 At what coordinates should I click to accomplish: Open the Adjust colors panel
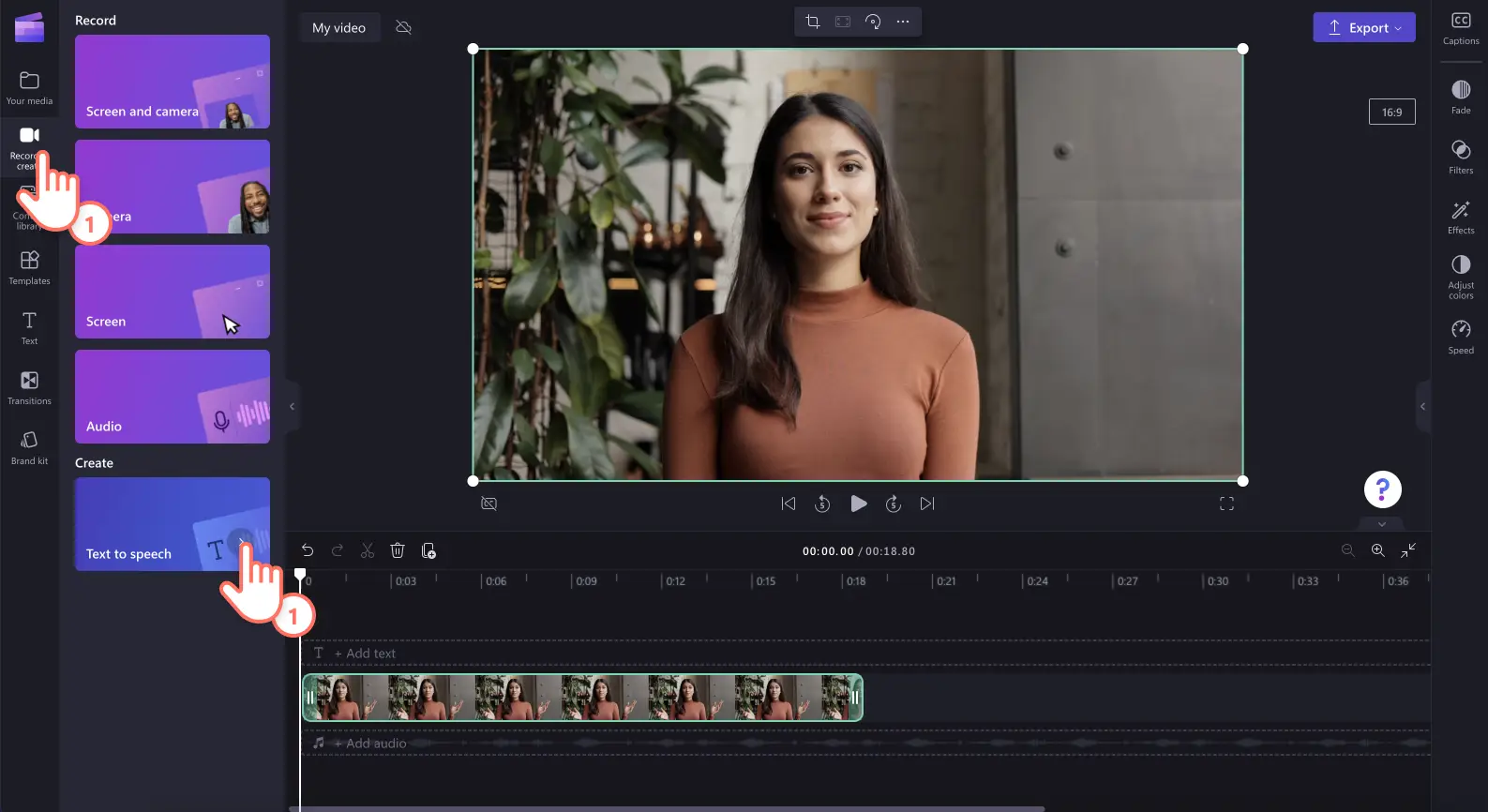pos(1461,277)
